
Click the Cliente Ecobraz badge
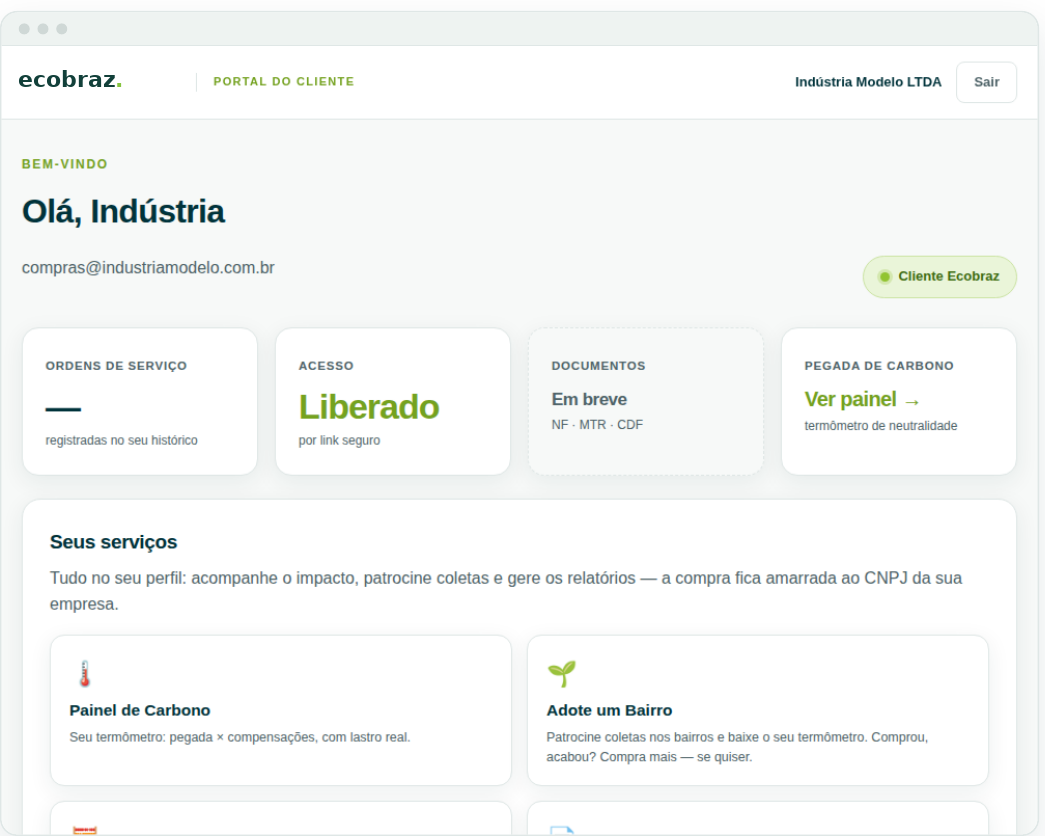tap(940, 277)
